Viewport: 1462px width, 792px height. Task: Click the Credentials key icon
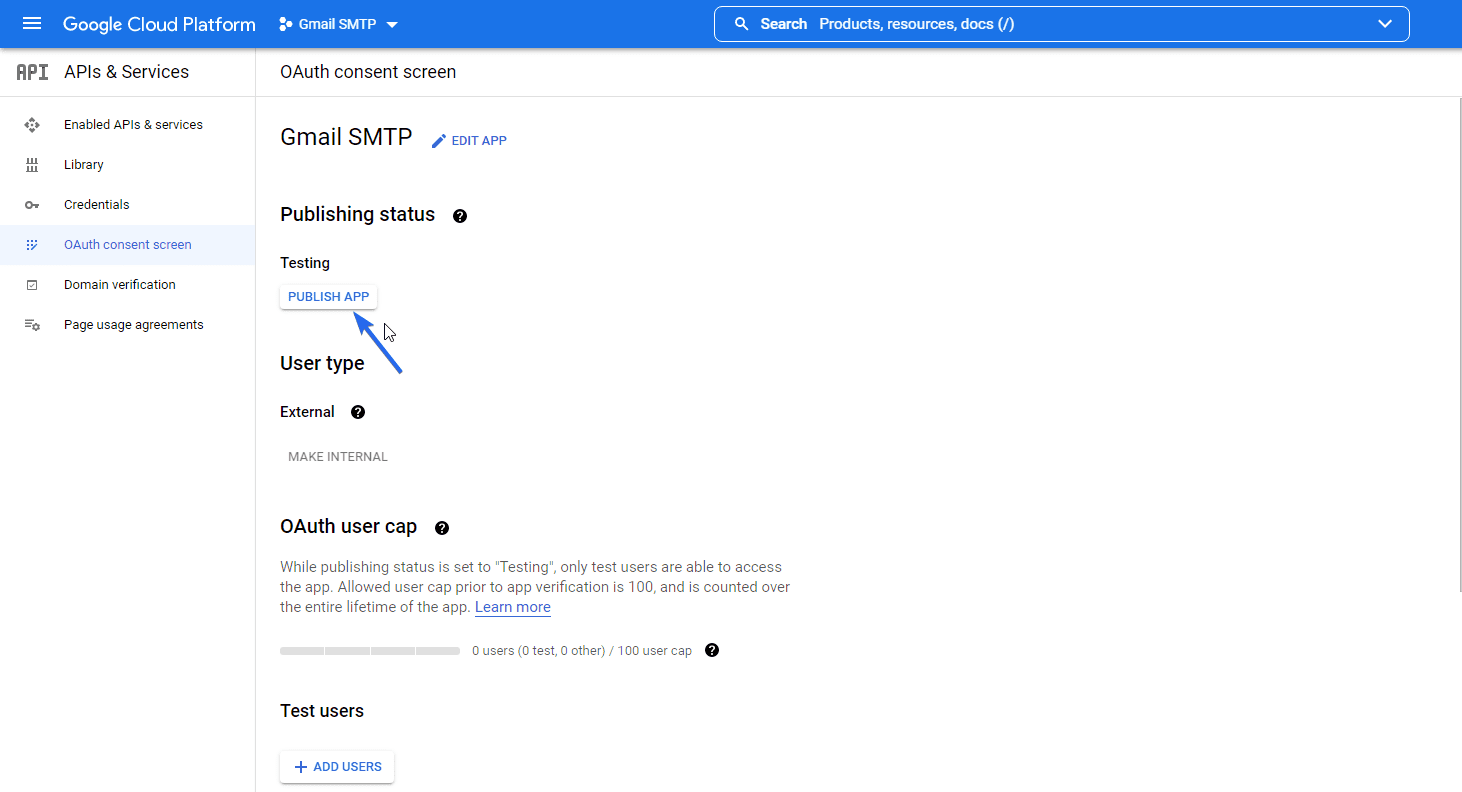coord(32,205)
